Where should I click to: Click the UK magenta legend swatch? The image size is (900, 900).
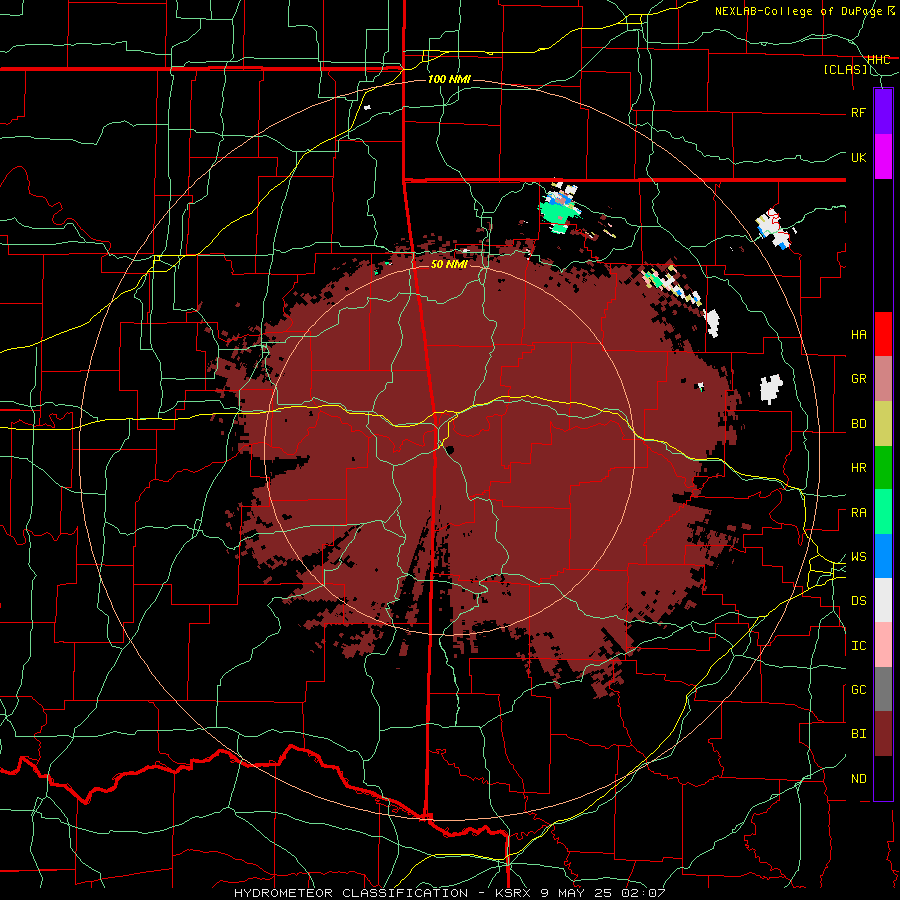[x=883, y=157]
